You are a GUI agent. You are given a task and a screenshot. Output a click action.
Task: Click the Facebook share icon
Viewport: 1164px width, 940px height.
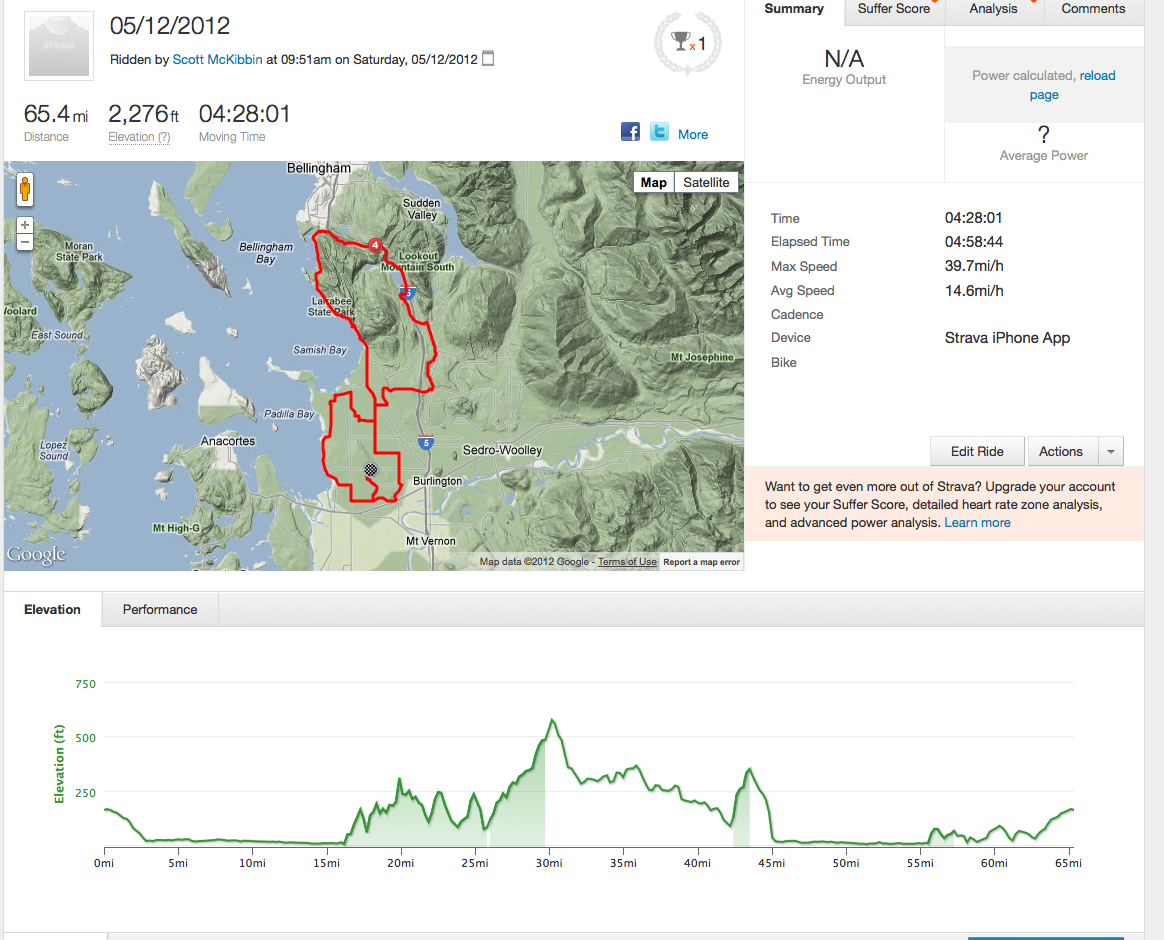tap(630, 132)
